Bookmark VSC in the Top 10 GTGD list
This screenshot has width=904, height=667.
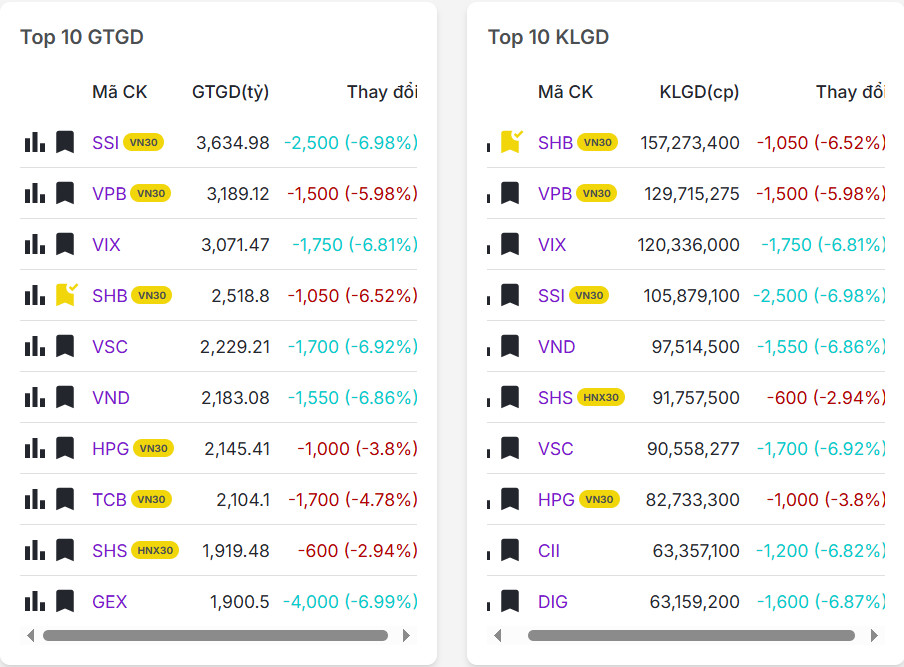pyautogui.click(x=65, y=346)
